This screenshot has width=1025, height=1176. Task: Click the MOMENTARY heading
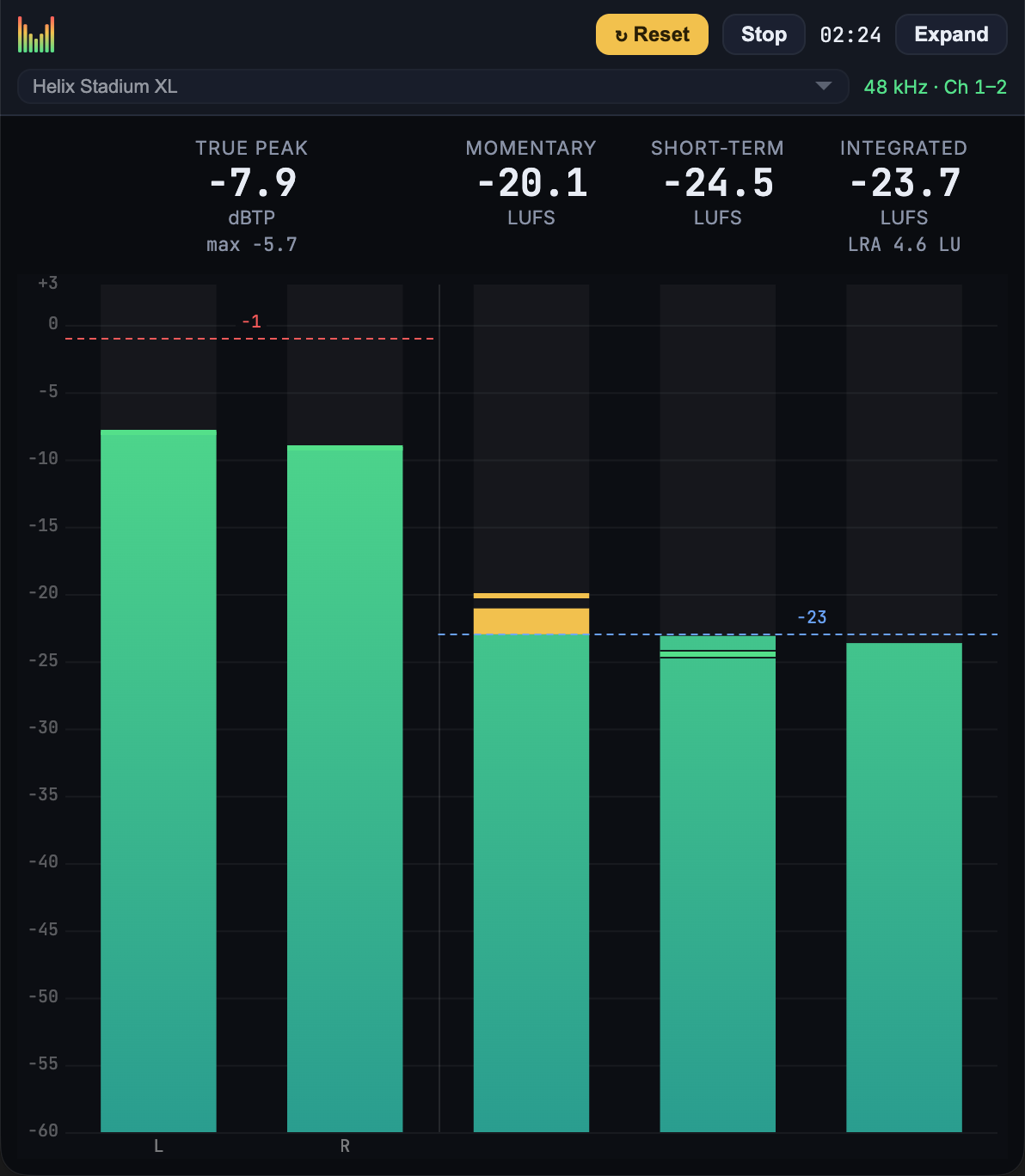531,148
